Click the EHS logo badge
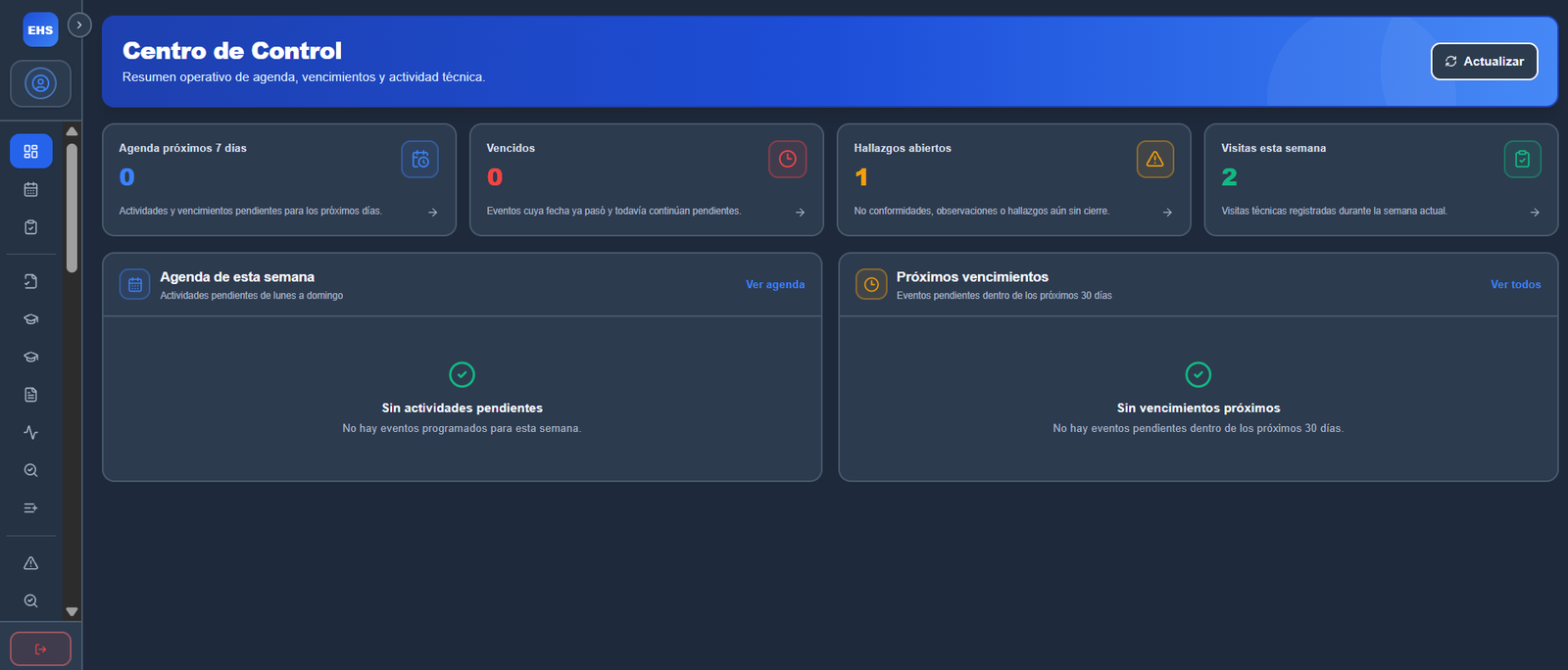 pyautogui.click(x=40, y=29)
